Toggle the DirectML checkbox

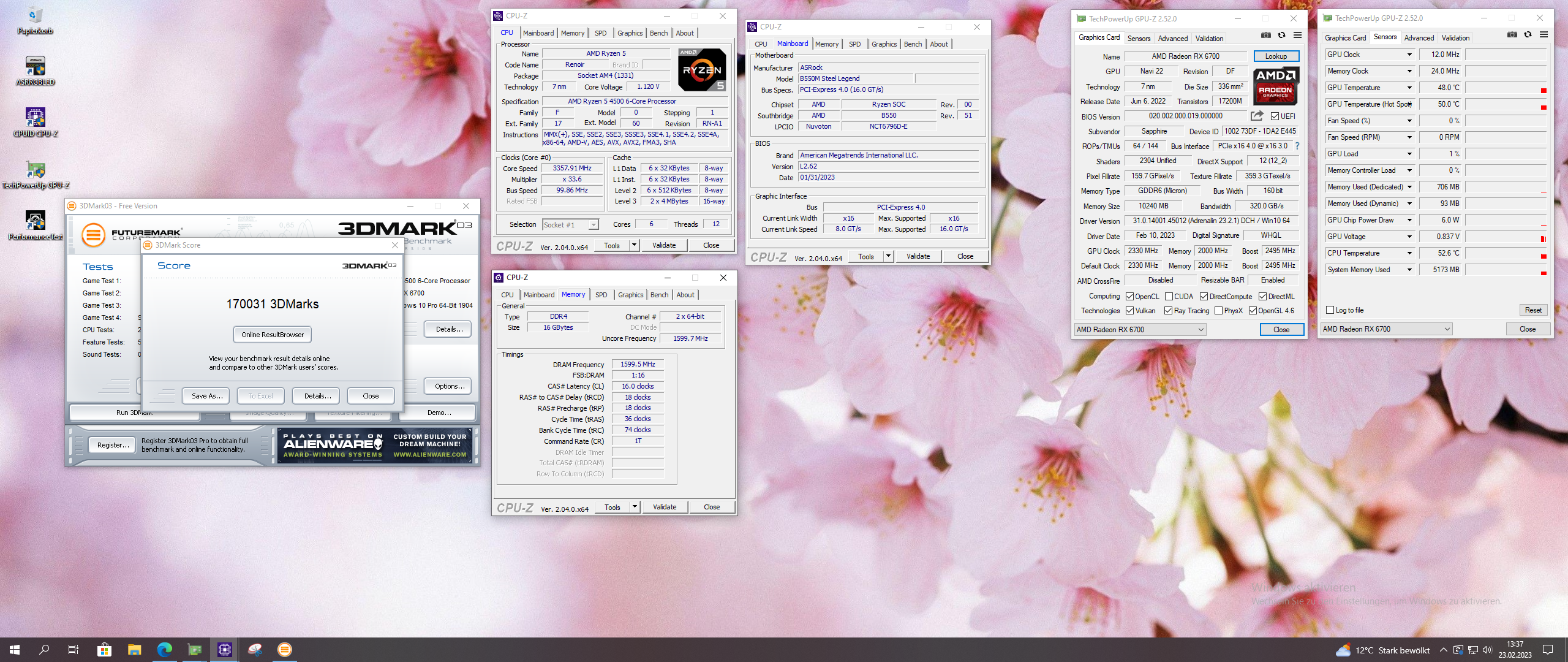1262,297
